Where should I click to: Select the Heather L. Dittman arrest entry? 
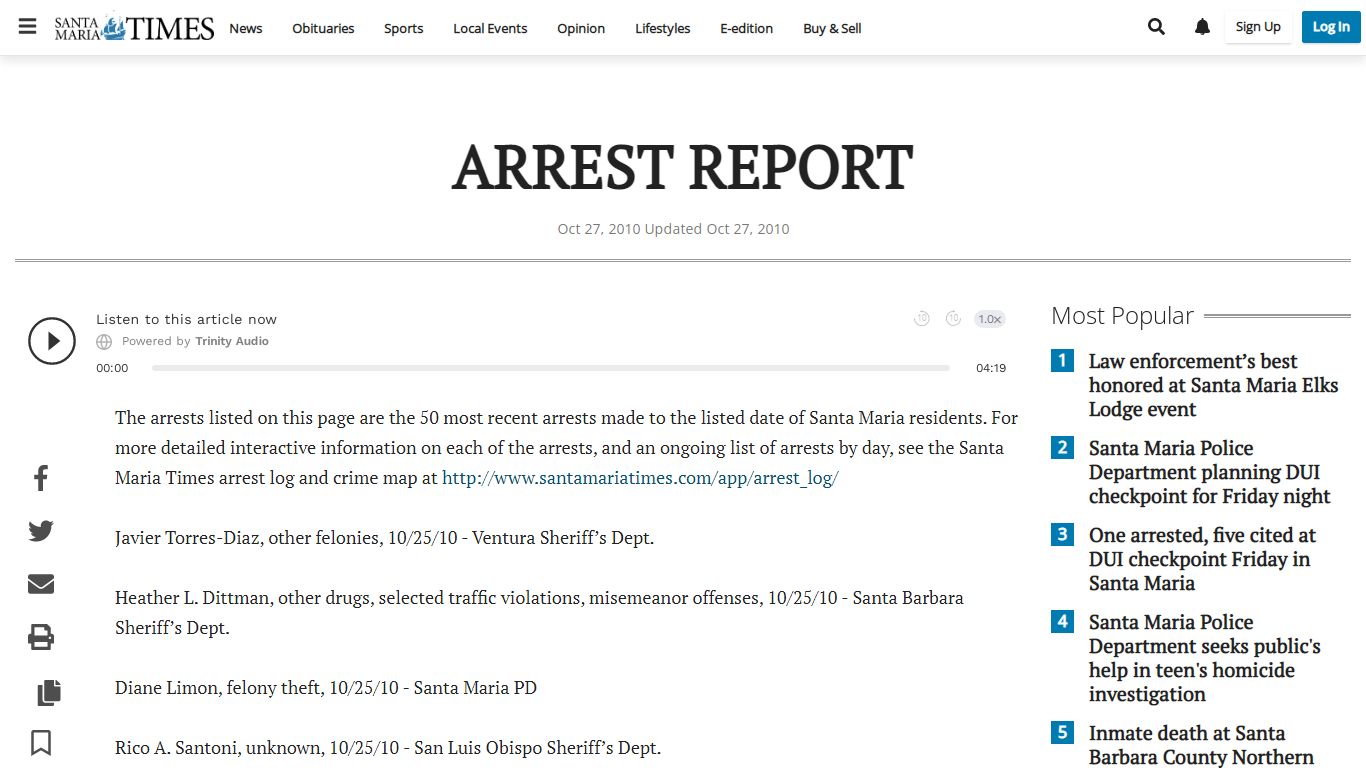pos(540,613)
